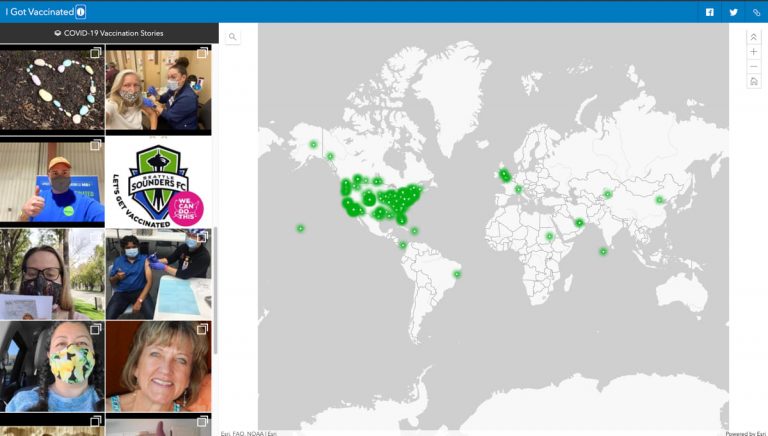The image size is (768, 436).
Task: Select the Sudan area story marker
Action: 550,237
